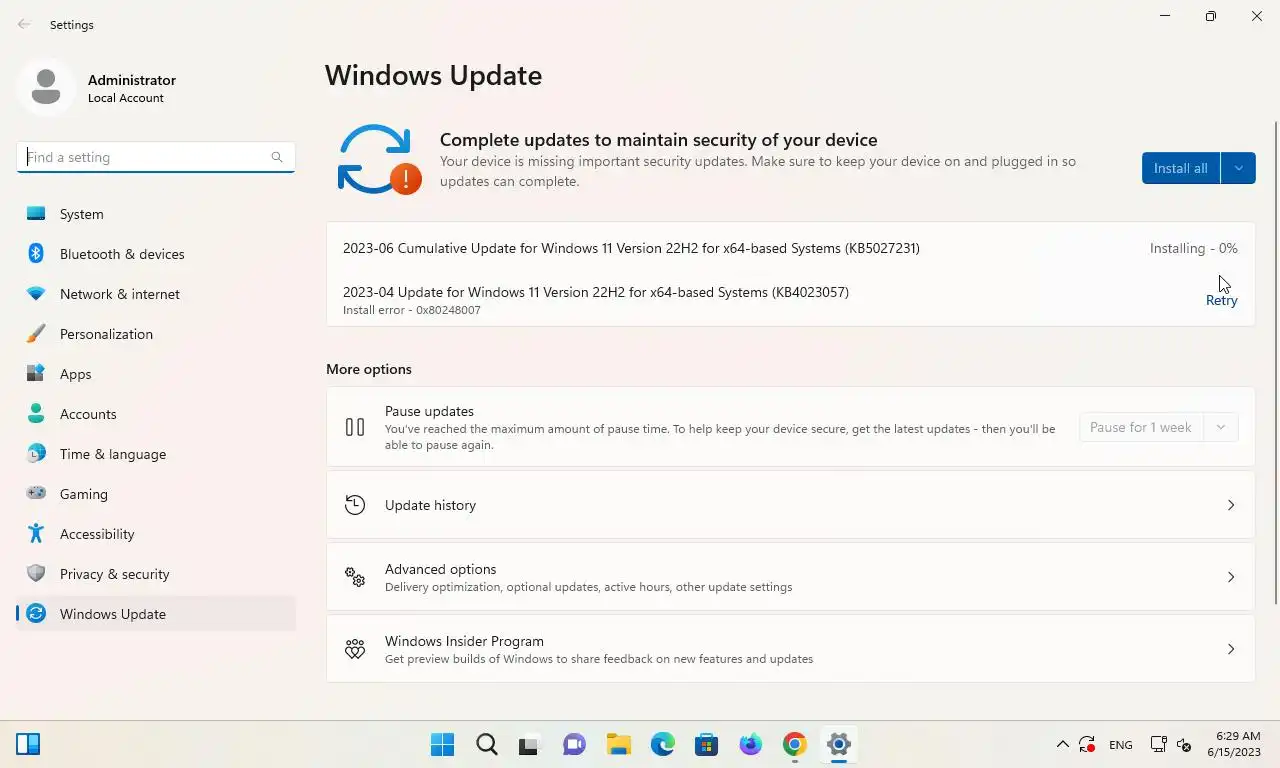Expand the Install all dropdown arrow
The width and height of the screenshot is (1280, 768).
point(1238,168)
